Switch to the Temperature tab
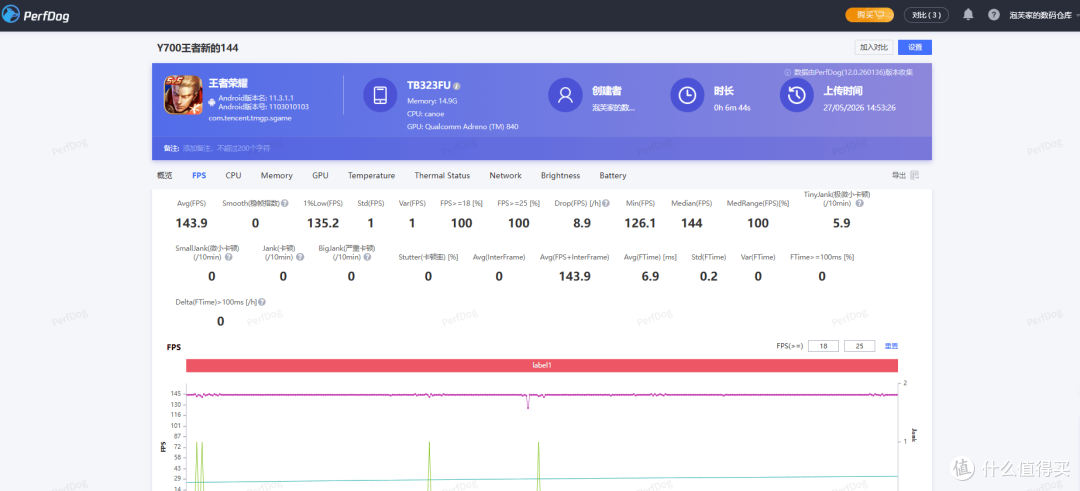Viewport: 1080px width, 491px height. [371, 176]
